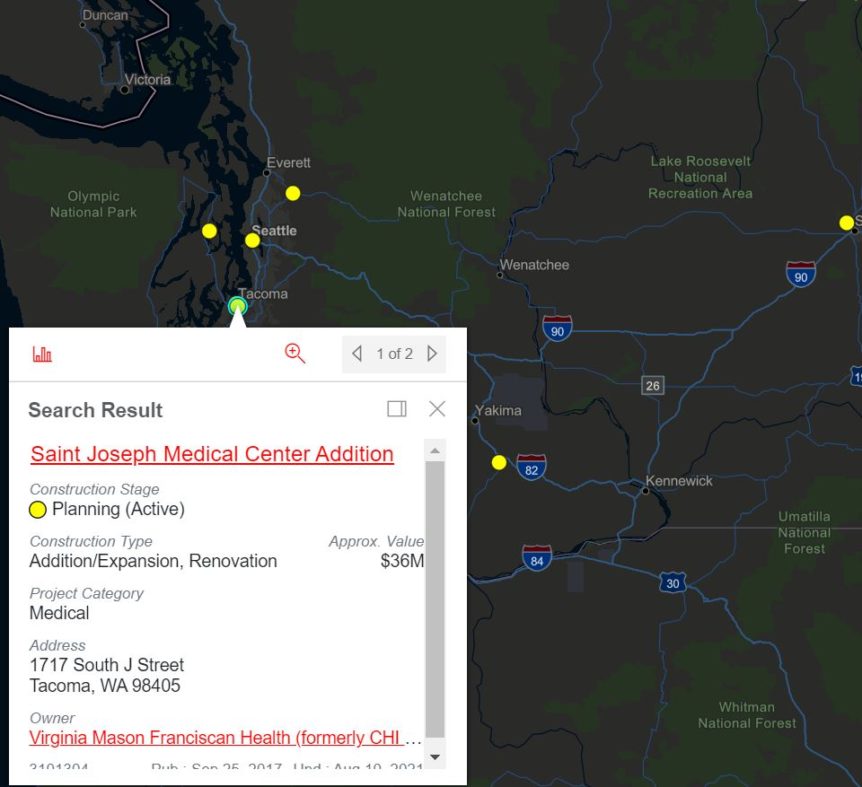
Task: Toggle the yellow Planning (Active) status indicator
Action: 38,510
